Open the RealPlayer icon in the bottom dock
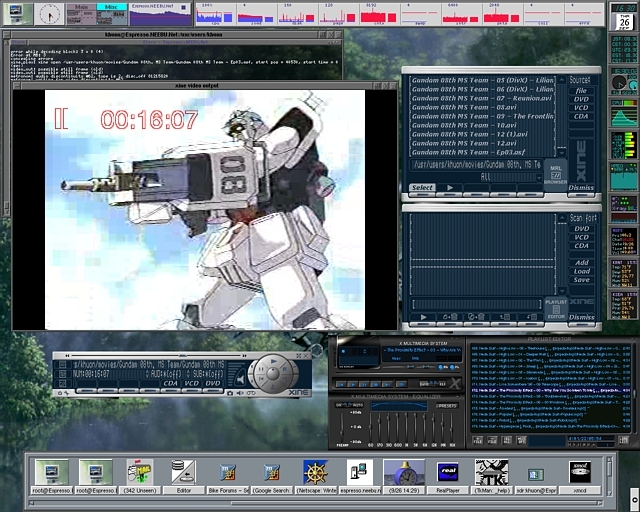This screenshot has height=512, width=640. coord(448,476)
